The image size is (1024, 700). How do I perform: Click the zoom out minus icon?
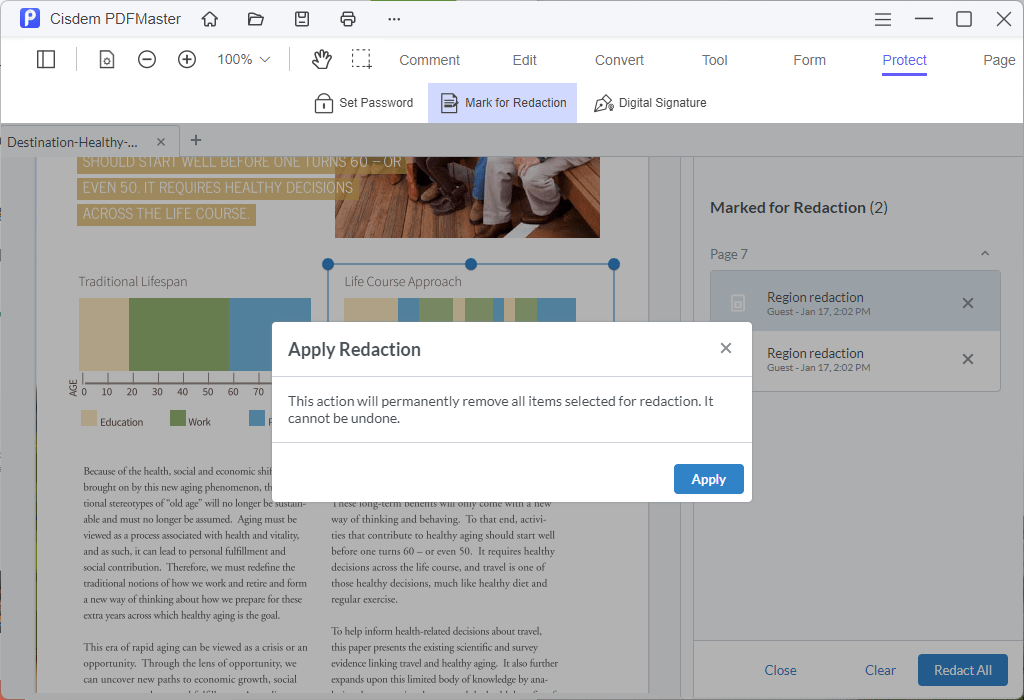pyautogui.click(x=147, y=59)
